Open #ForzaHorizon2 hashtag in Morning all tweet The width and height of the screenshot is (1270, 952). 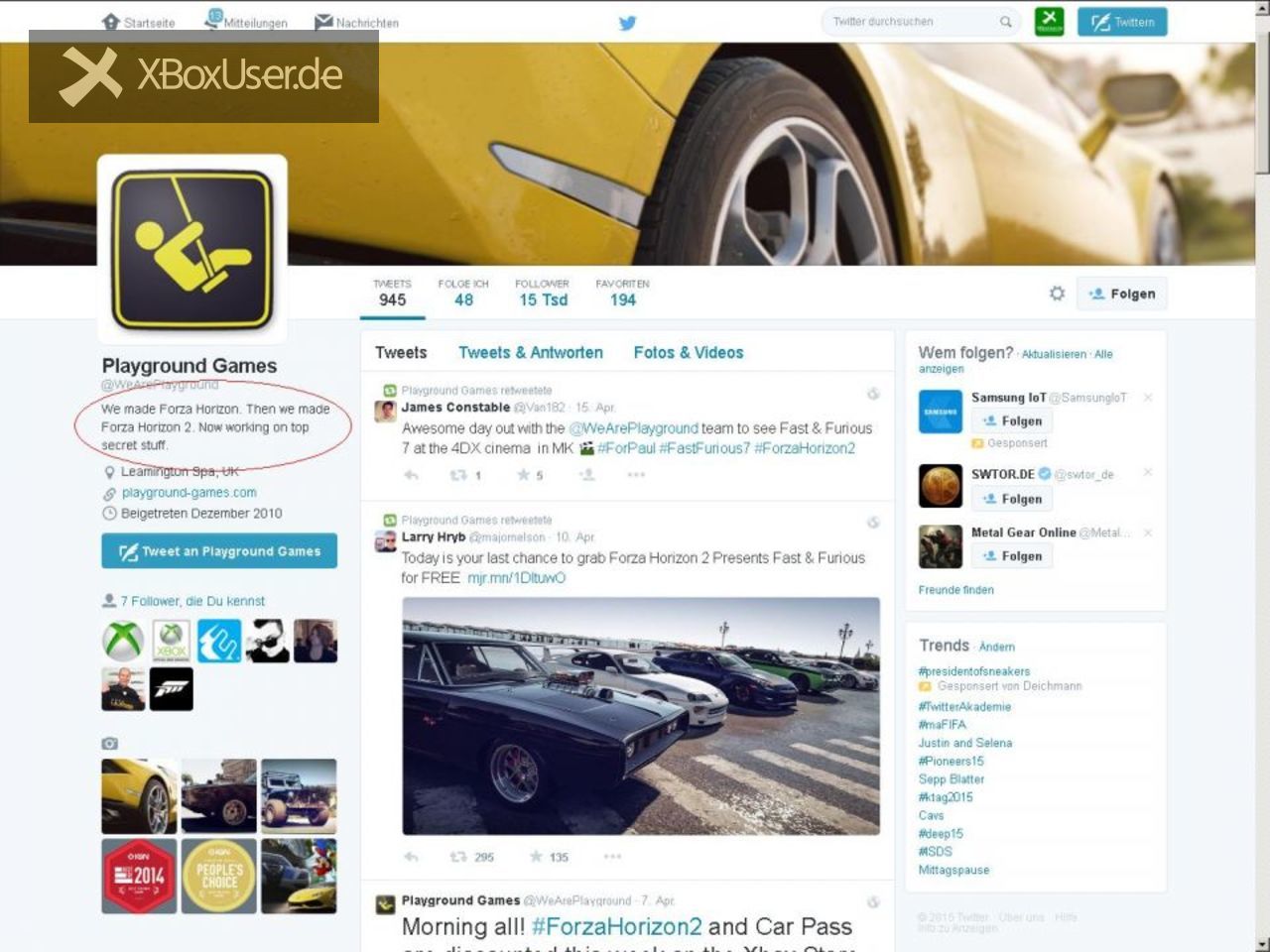click(x=616, y=927)
